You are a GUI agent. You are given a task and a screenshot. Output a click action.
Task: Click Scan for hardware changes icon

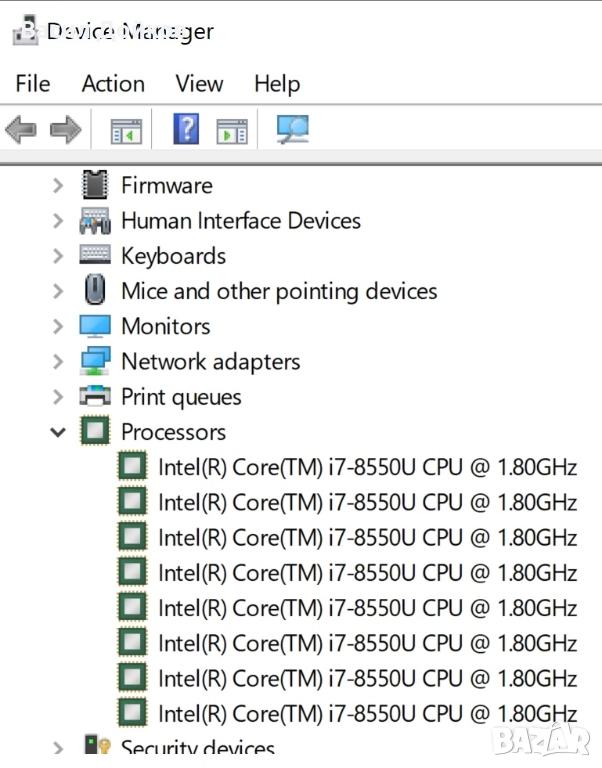(292, 129)
